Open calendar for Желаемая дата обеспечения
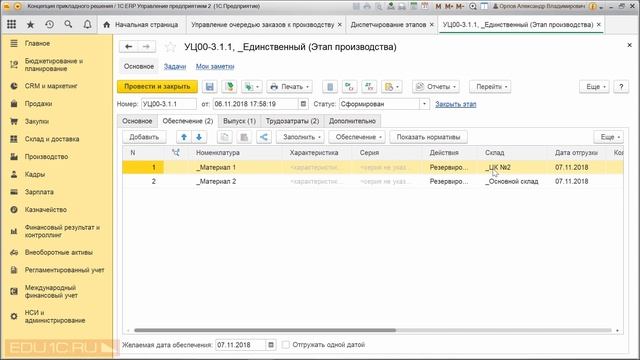640x360 pixels. click(271, 345)
